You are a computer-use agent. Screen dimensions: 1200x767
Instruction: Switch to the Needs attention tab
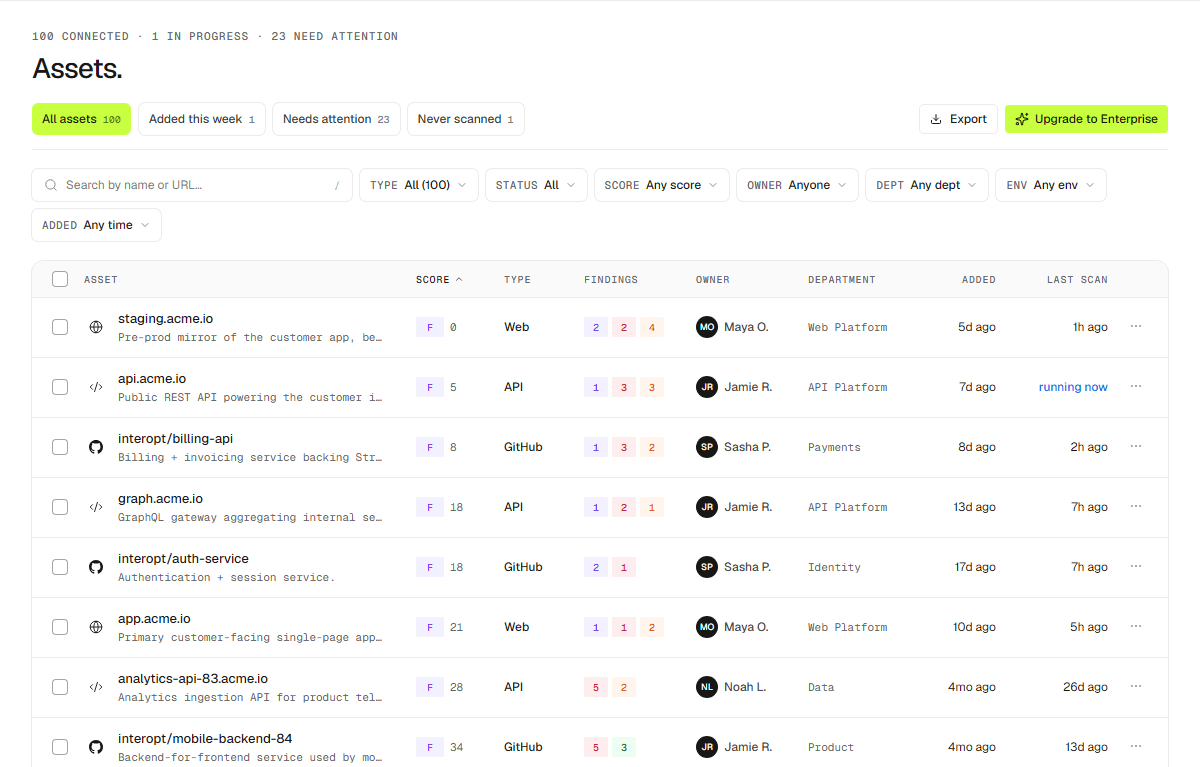point(336,119)
